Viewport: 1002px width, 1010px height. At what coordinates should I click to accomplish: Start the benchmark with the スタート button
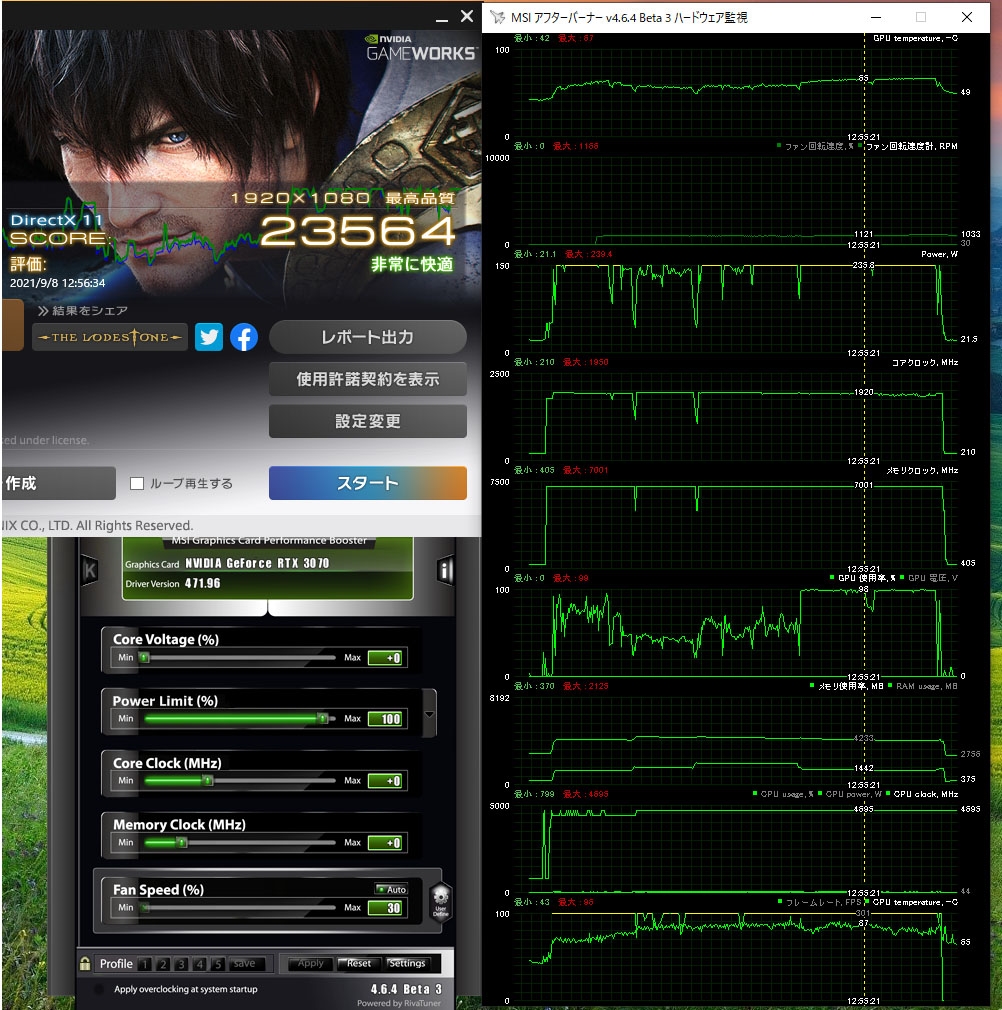[x=367, y=482]
